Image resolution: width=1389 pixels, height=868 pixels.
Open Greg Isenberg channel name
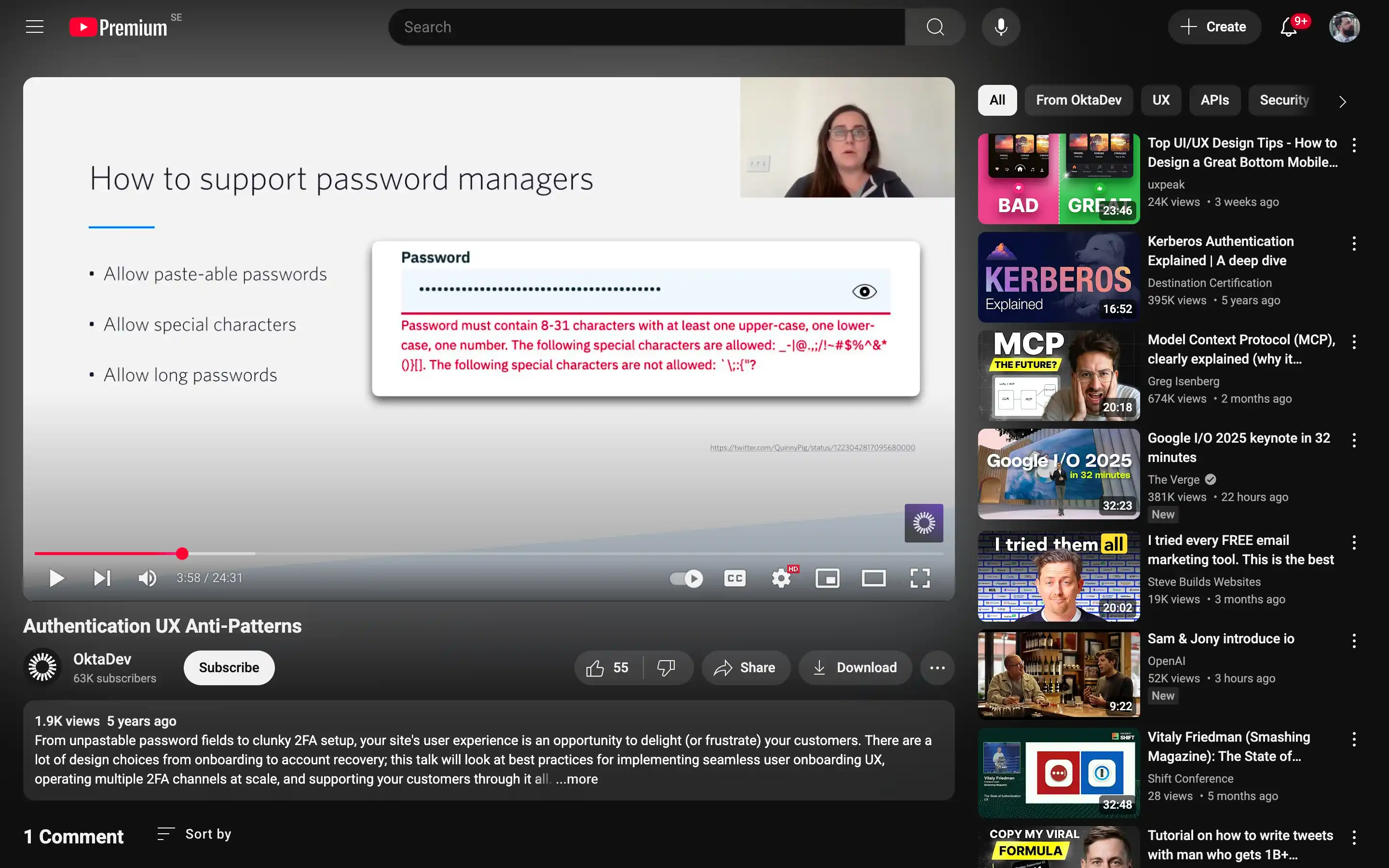tap(1183, 381)
